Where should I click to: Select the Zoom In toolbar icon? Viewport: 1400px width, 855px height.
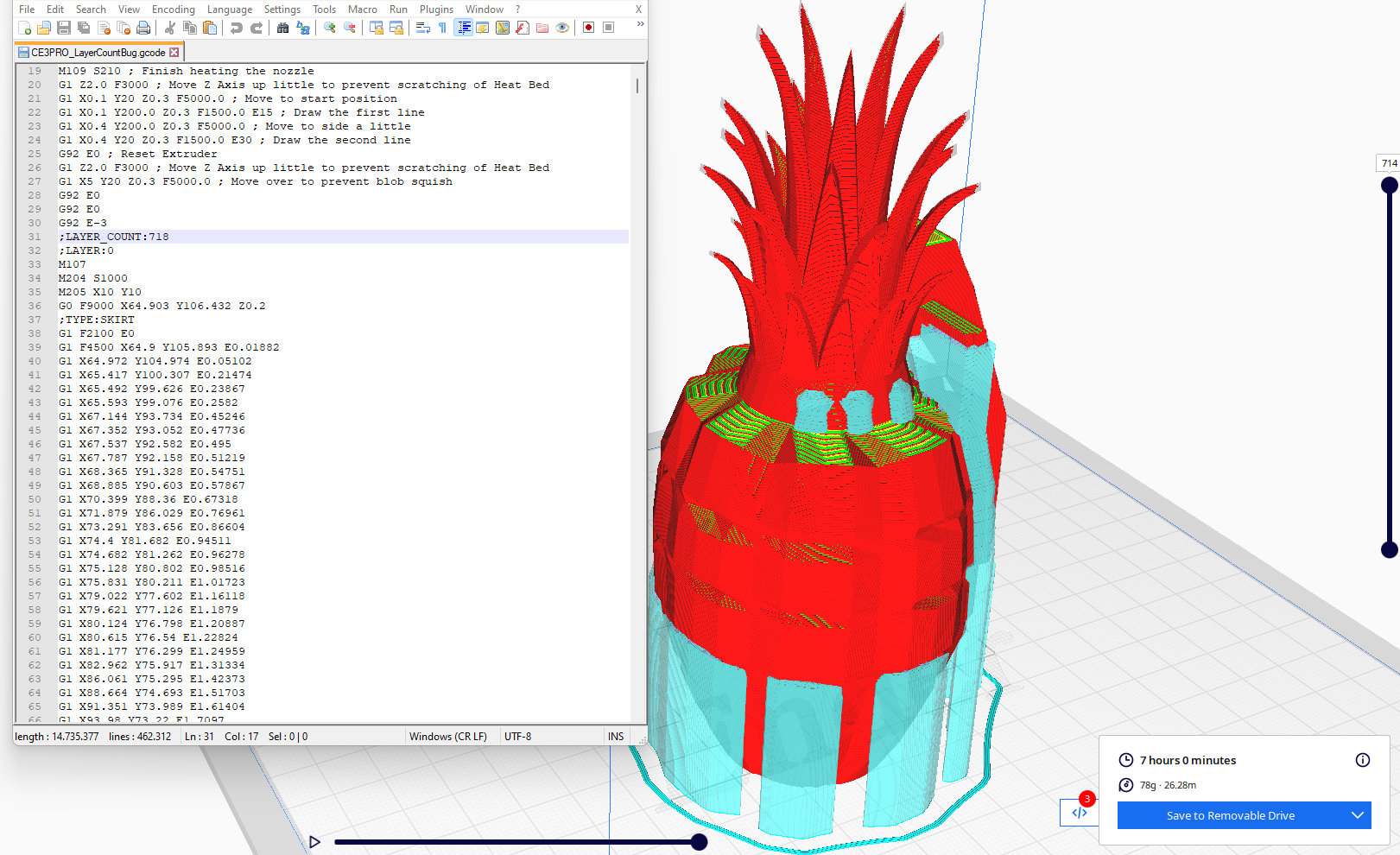(330, 28)
